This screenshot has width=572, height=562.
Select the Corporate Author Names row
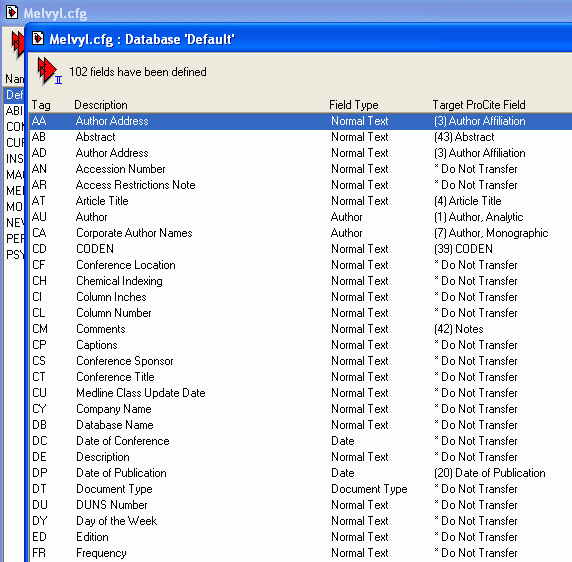[x=301, y=233]
